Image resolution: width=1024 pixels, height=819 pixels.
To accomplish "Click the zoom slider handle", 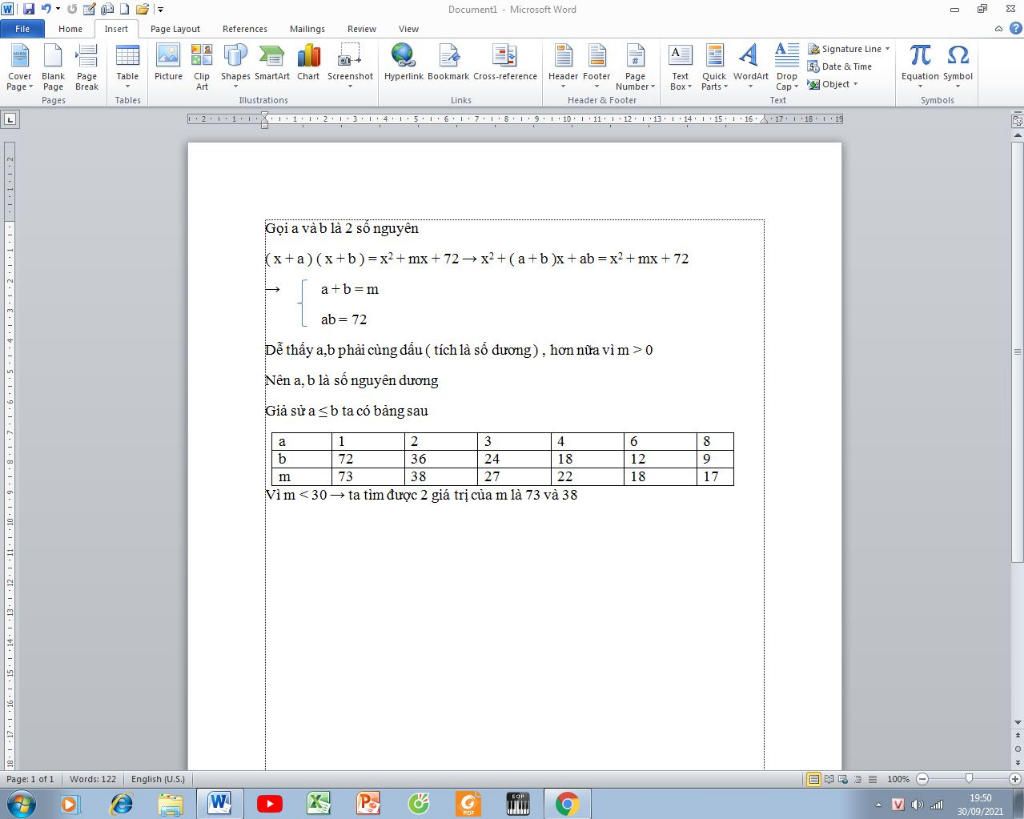I will click(x=969, y=779).
